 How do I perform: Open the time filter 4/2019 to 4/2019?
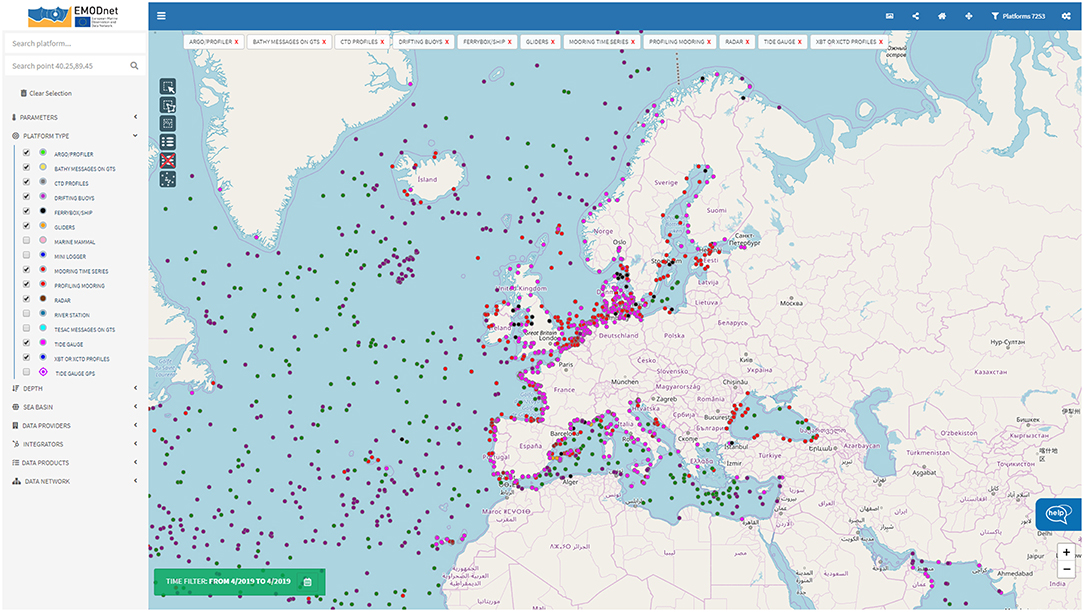tap(239, 582)
